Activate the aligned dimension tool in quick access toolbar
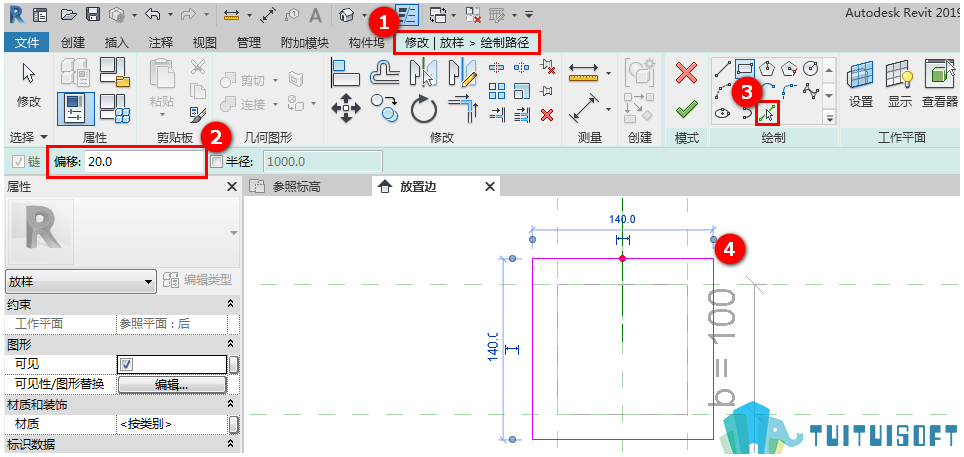Image resolution: width=964 pixels, height=457 pixels. pyautogui.click(x=269, y=14)
